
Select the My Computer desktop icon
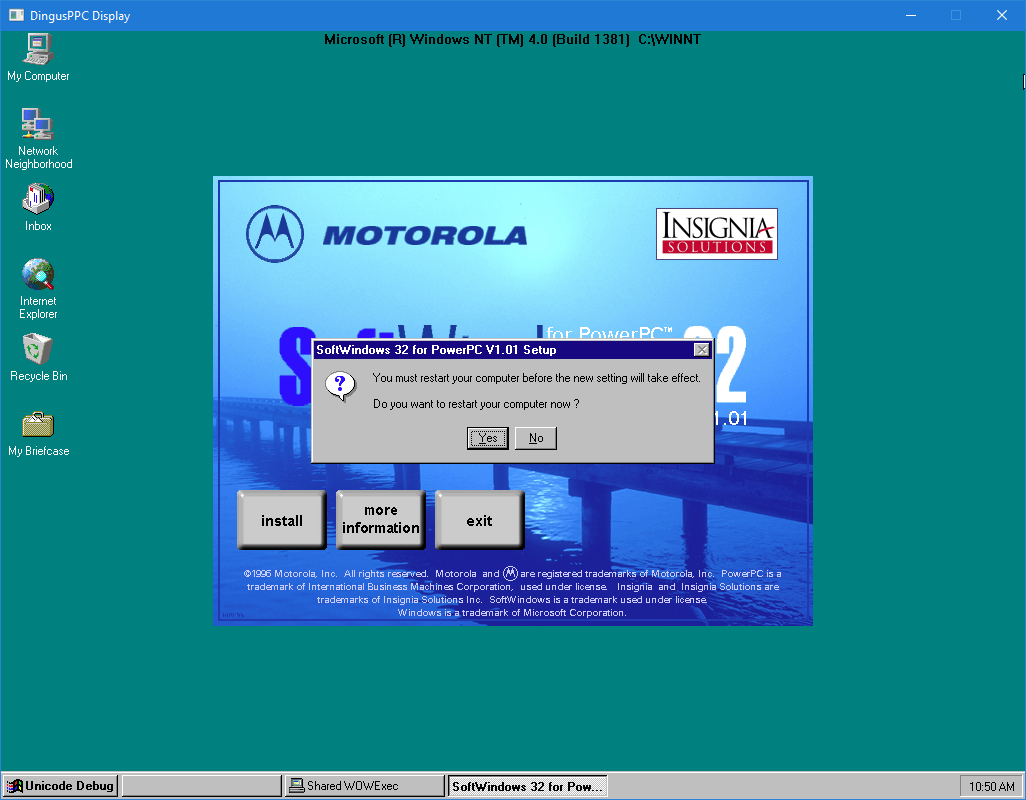[x=38, y=58]
